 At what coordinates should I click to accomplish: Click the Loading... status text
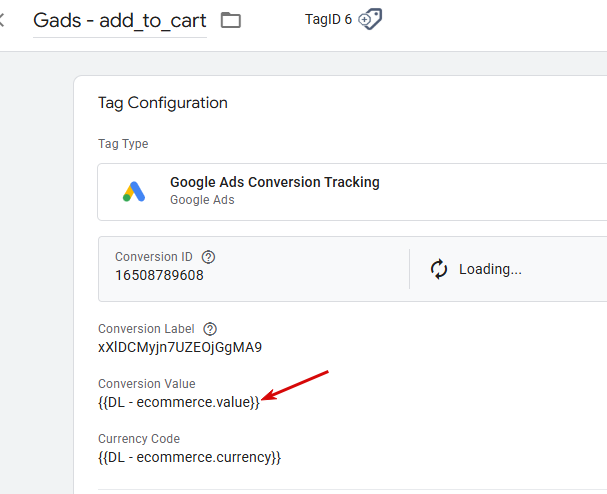[x=490, y=269]
